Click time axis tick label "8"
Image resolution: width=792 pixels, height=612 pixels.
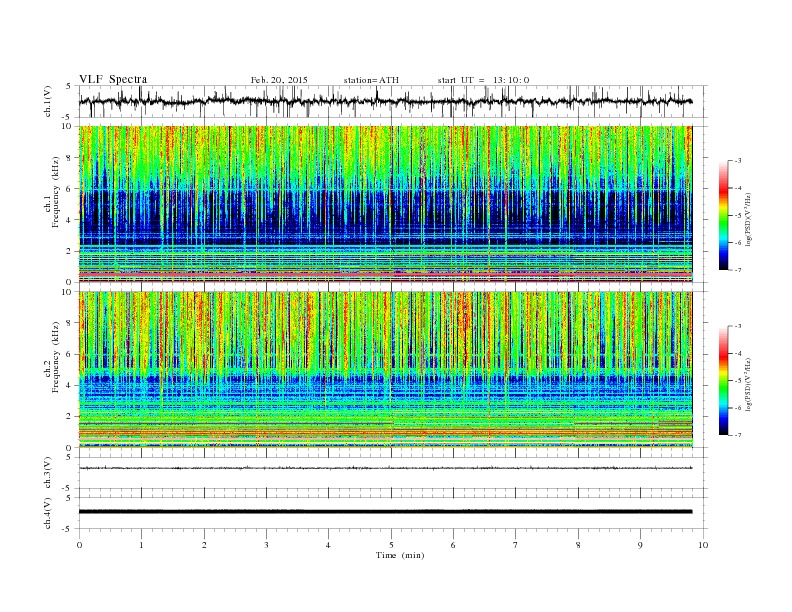tap(578, 545)
